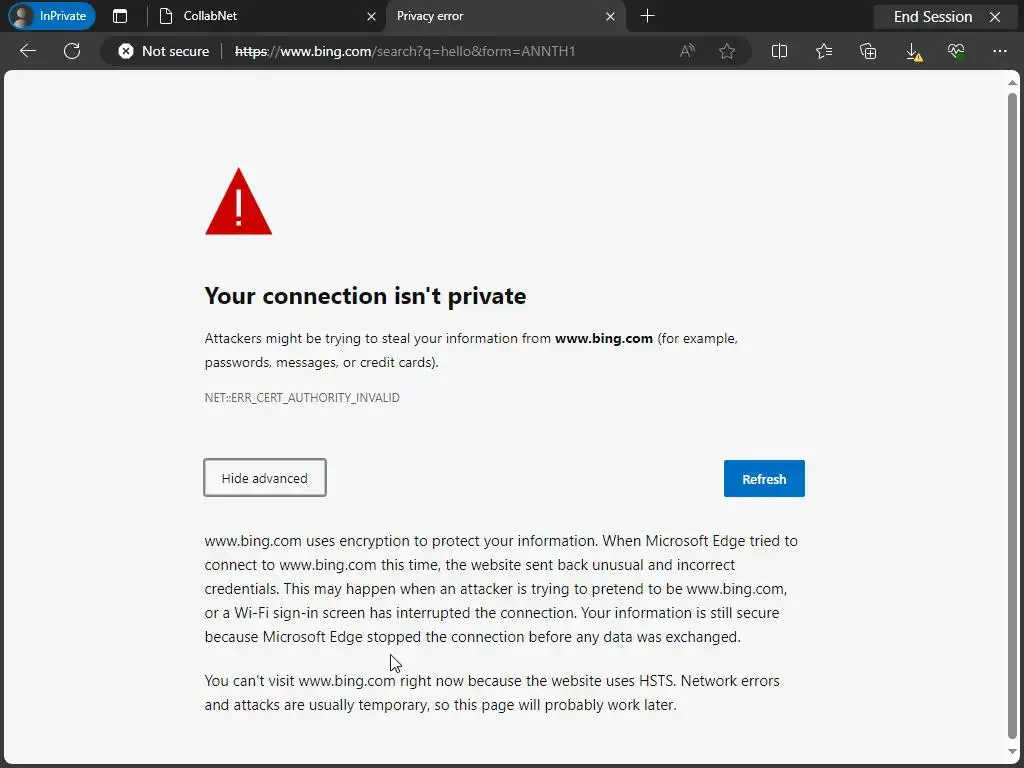This screenshot has width=1024, height=768.
Task: Open split screen icon
Action: pos(779,51)
